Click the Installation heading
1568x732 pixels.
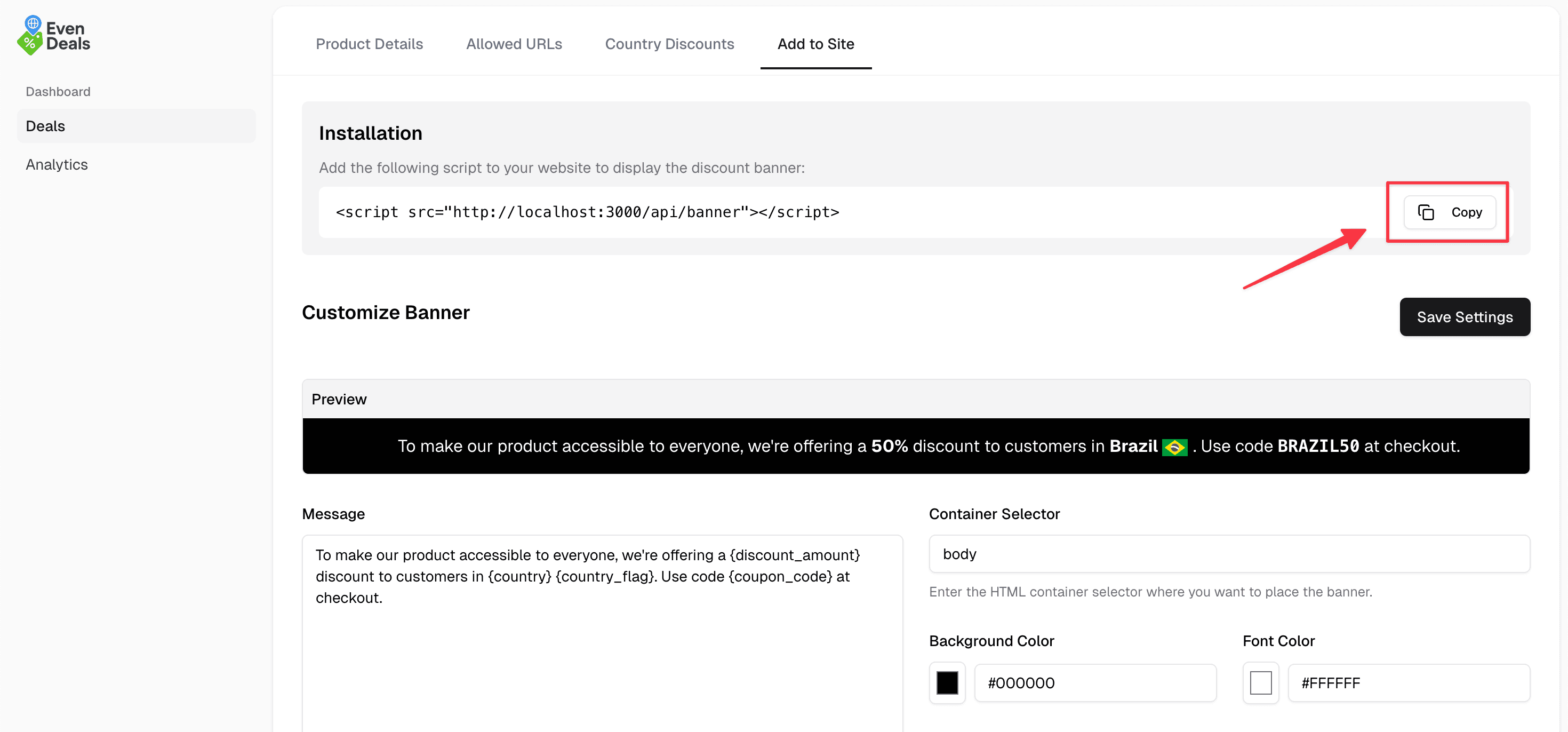click(370, 133)
